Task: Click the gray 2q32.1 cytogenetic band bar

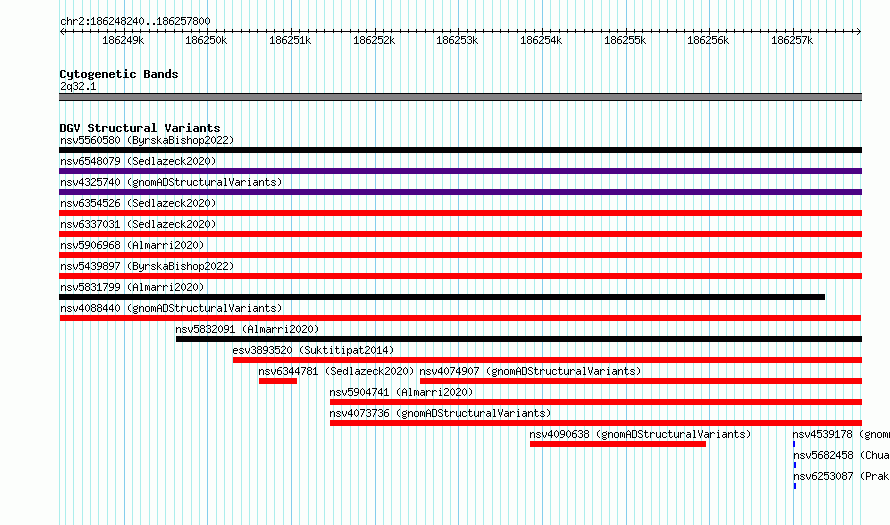Action: pos(460,97)
